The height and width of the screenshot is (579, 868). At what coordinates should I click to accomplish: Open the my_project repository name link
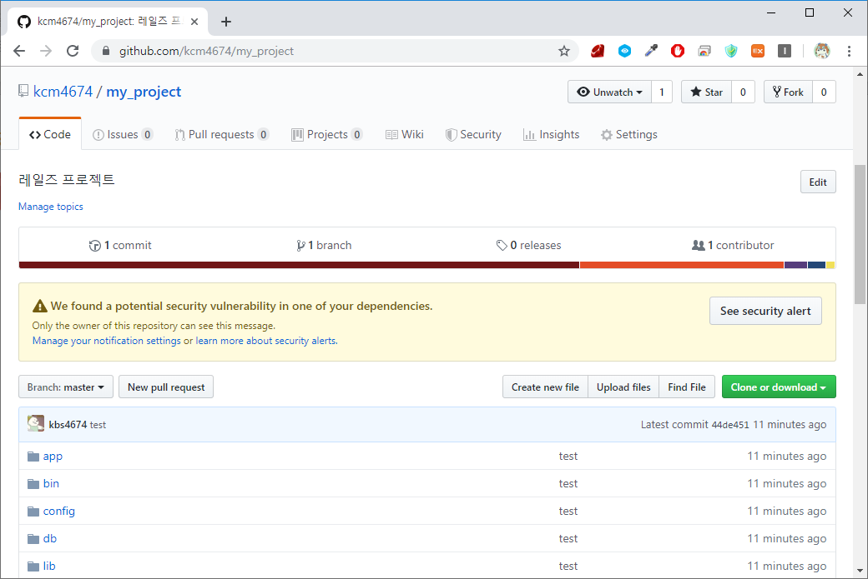click(x=143, y=91)
